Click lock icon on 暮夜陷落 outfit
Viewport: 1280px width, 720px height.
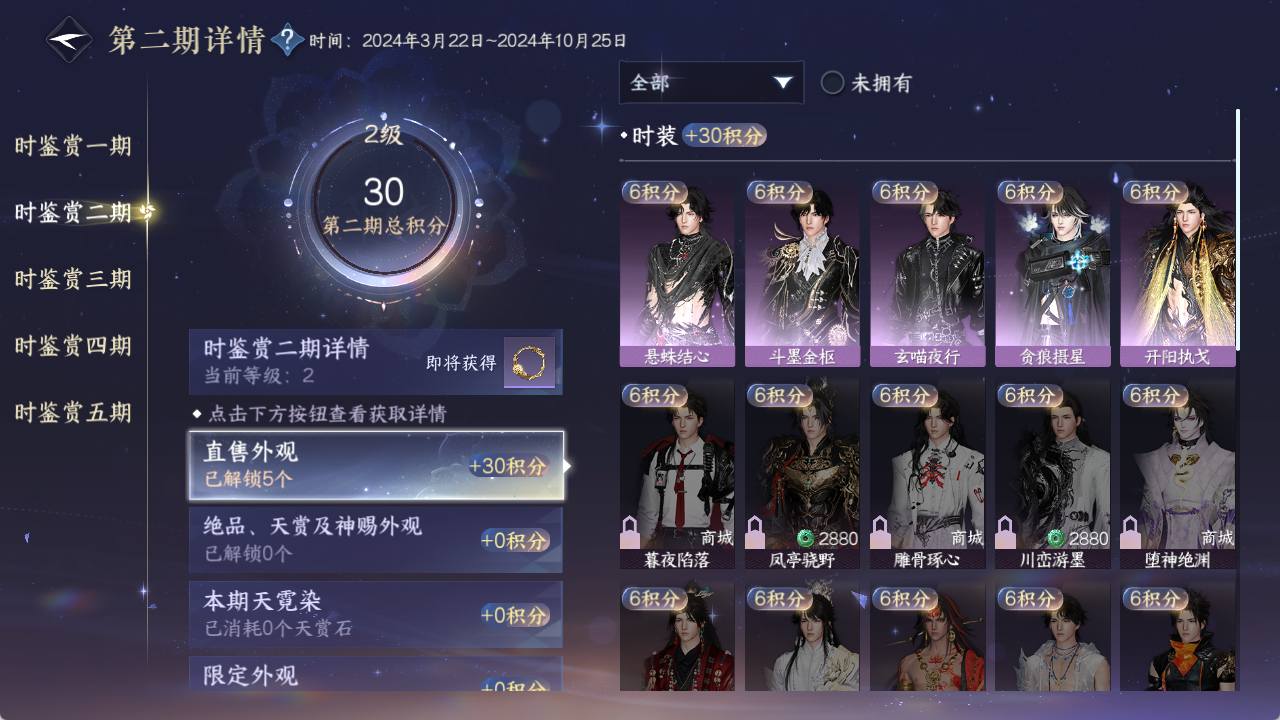point(630,531)
